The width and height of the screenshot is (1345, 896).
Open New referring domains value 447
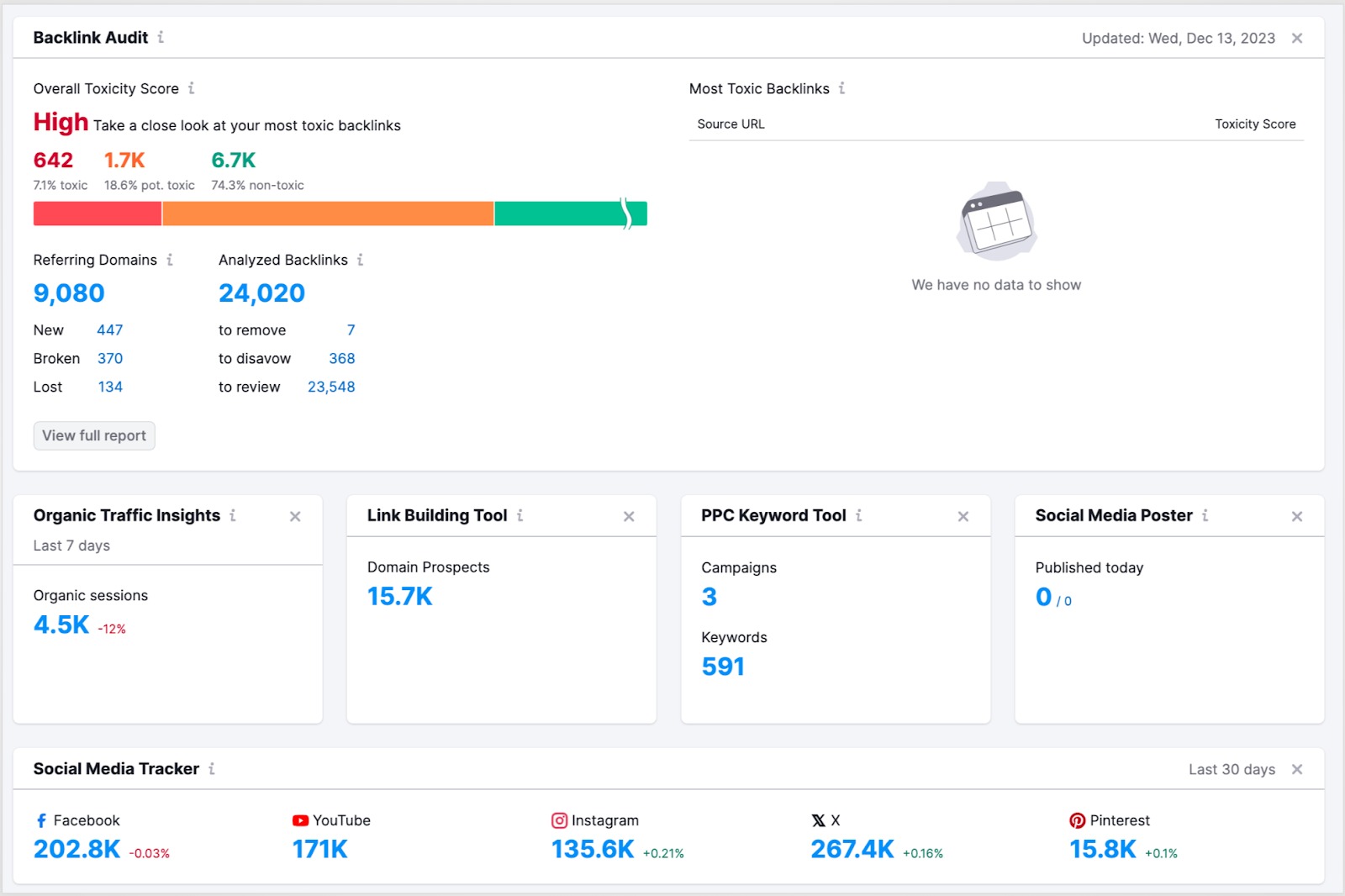(x=109, y=330)
